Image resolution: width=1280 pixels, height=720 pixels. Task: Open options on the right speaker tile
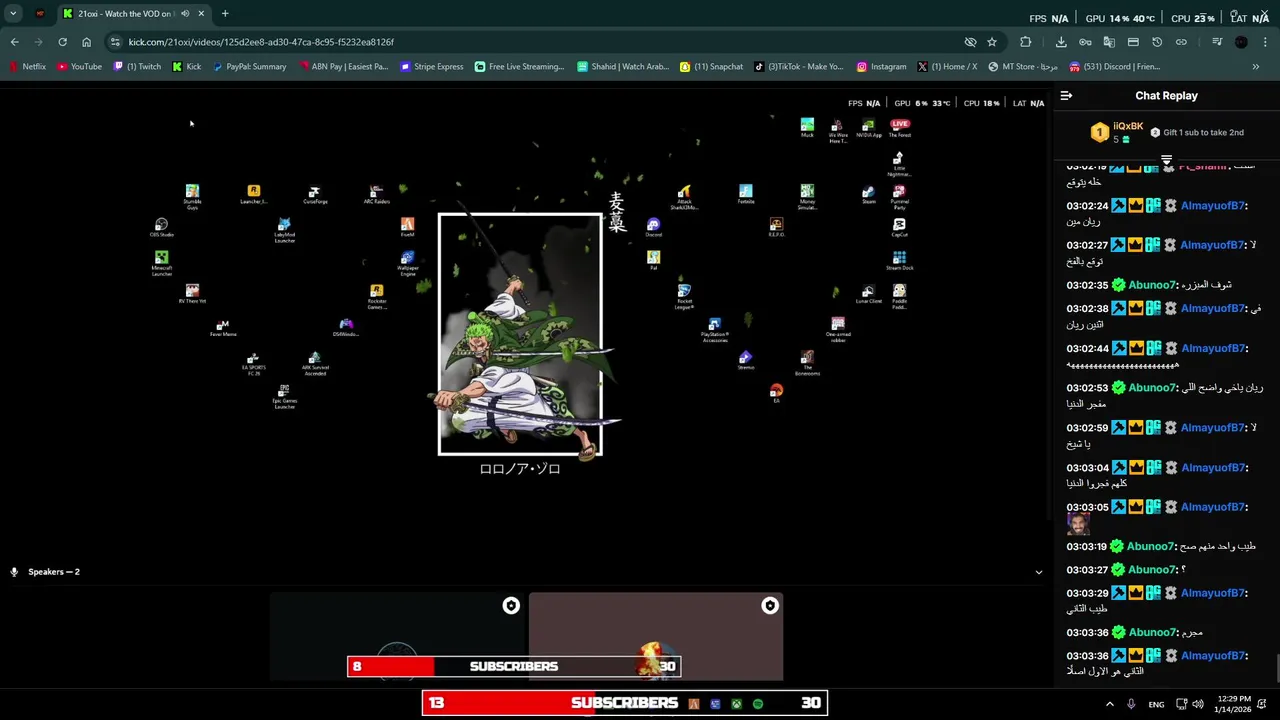click(770, 606)
